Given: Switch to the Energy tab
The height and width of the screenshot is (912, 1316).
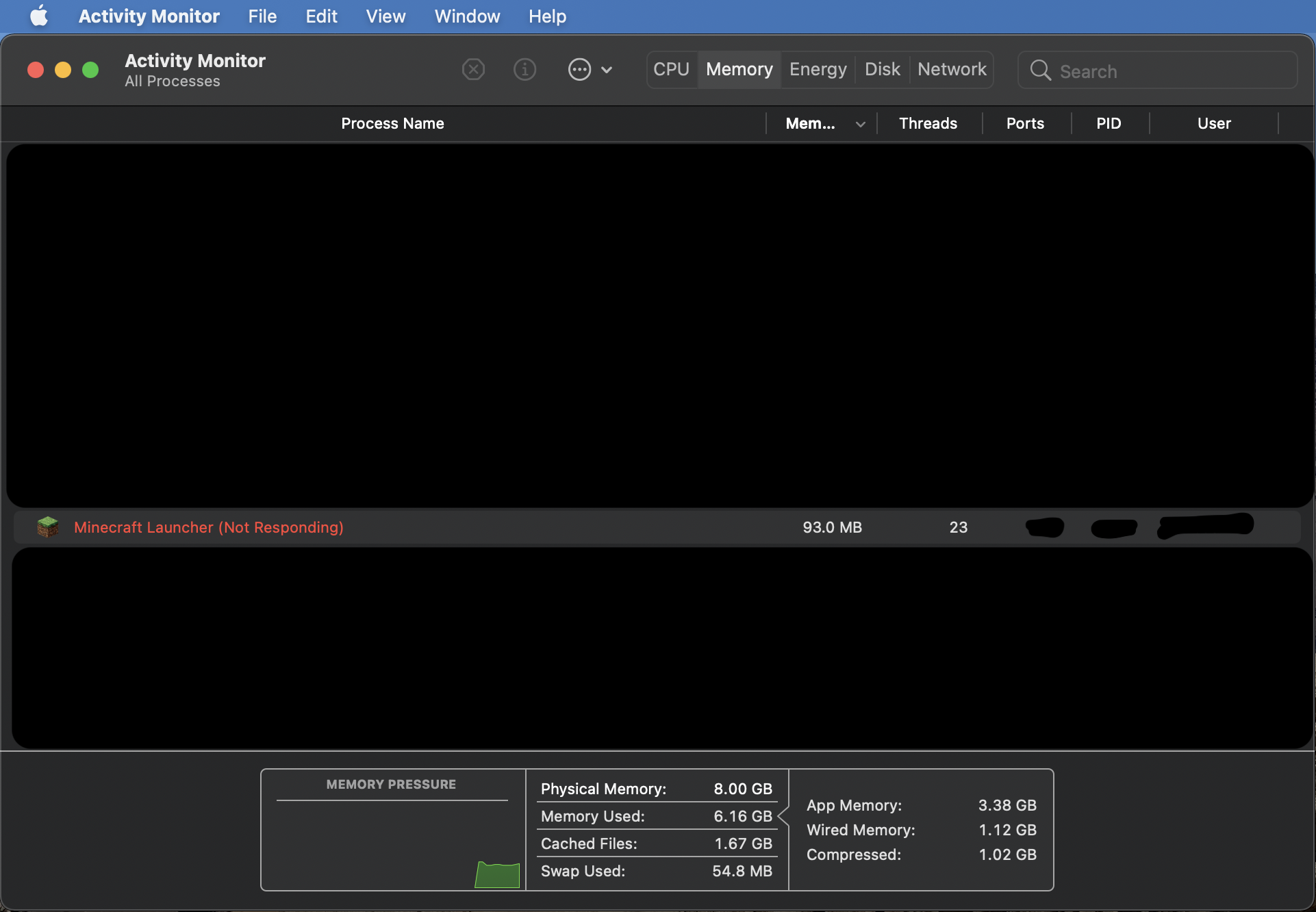Looking at the screenshot, I should tap(818, 69).
